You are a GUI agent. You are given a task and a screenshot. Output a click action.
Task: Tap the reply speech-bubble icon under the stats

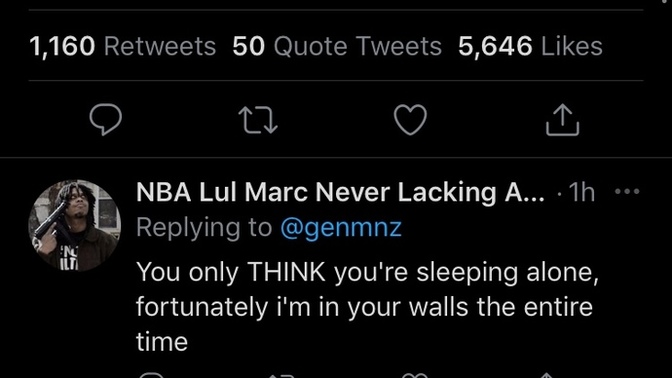[x=105, y=120]
